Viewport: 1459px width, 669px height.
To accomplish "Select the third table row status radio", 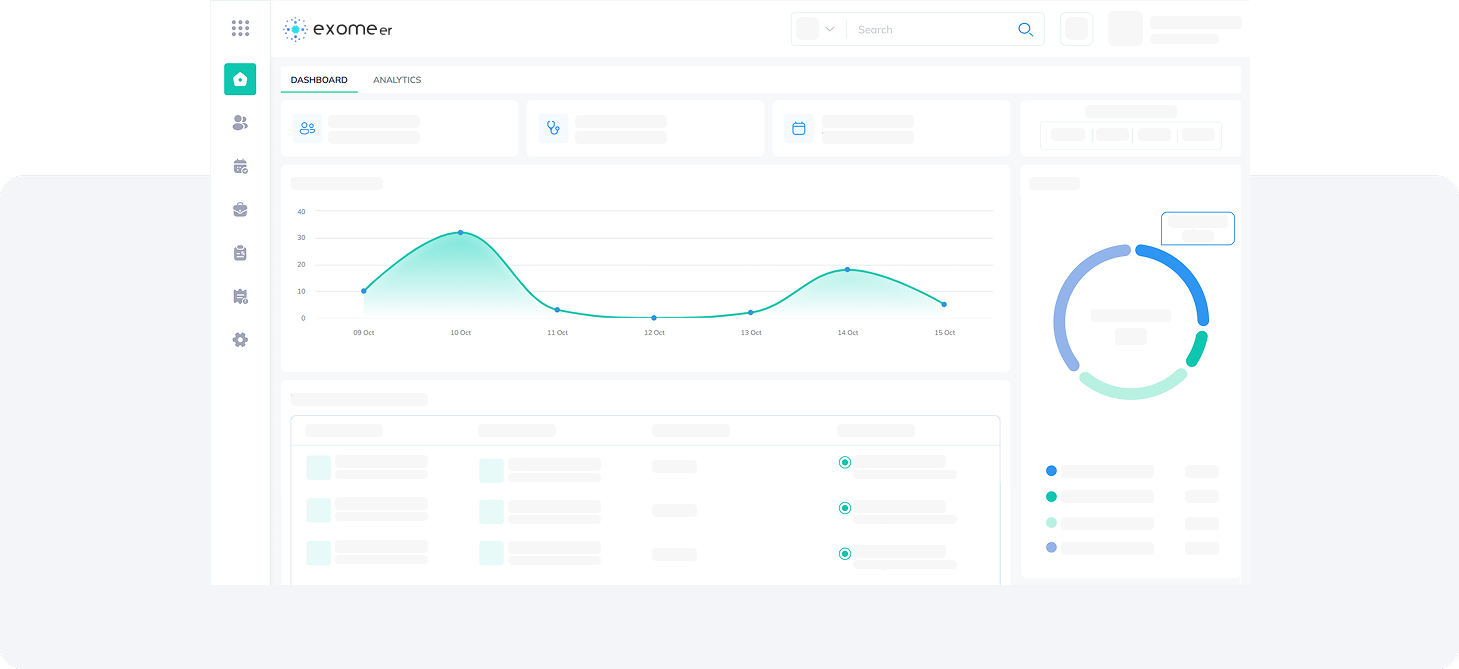I will [845, 554].
